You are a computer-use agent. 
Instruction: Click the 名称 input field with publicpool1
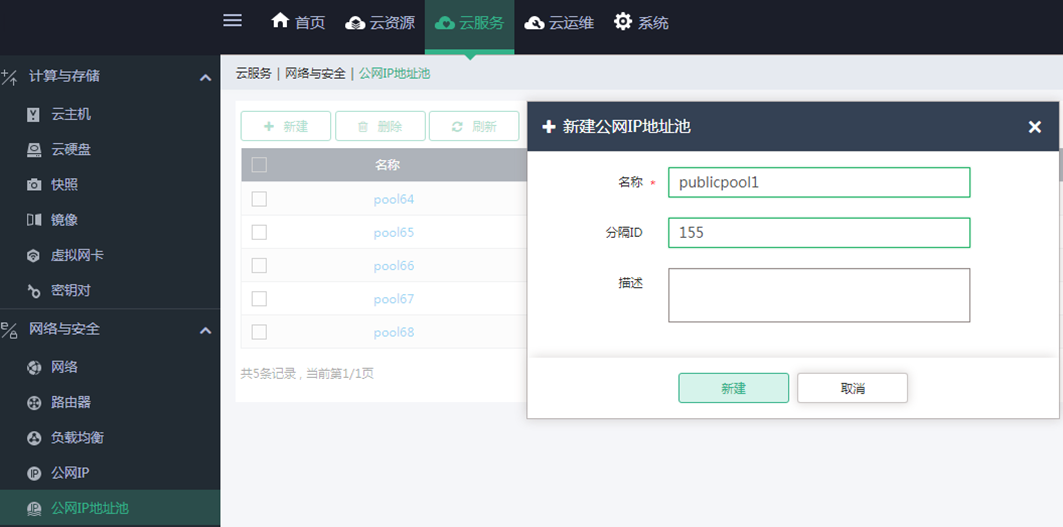819,182
